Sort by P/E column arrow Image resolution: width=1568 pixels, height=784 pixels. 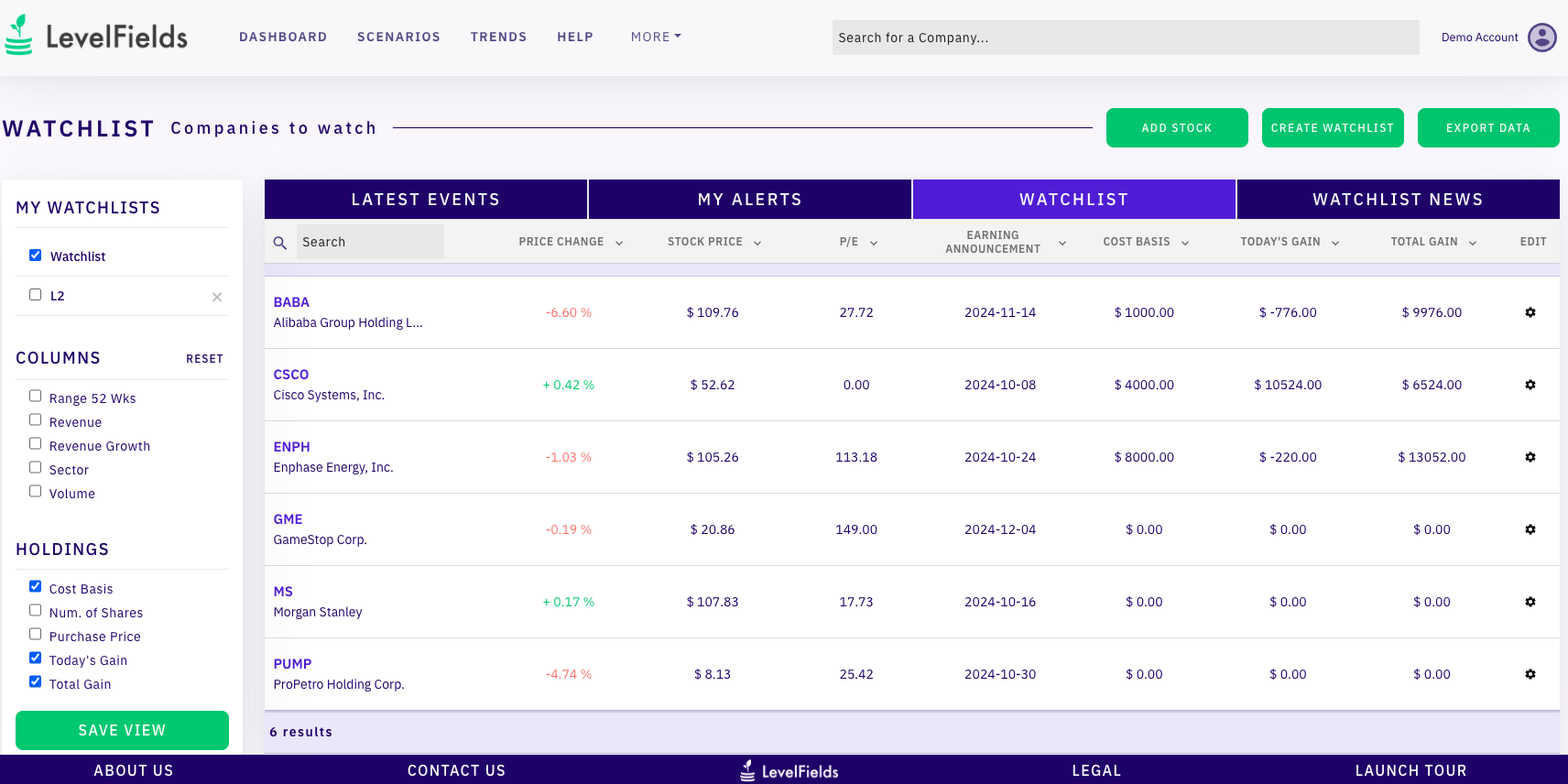point(874,243)
